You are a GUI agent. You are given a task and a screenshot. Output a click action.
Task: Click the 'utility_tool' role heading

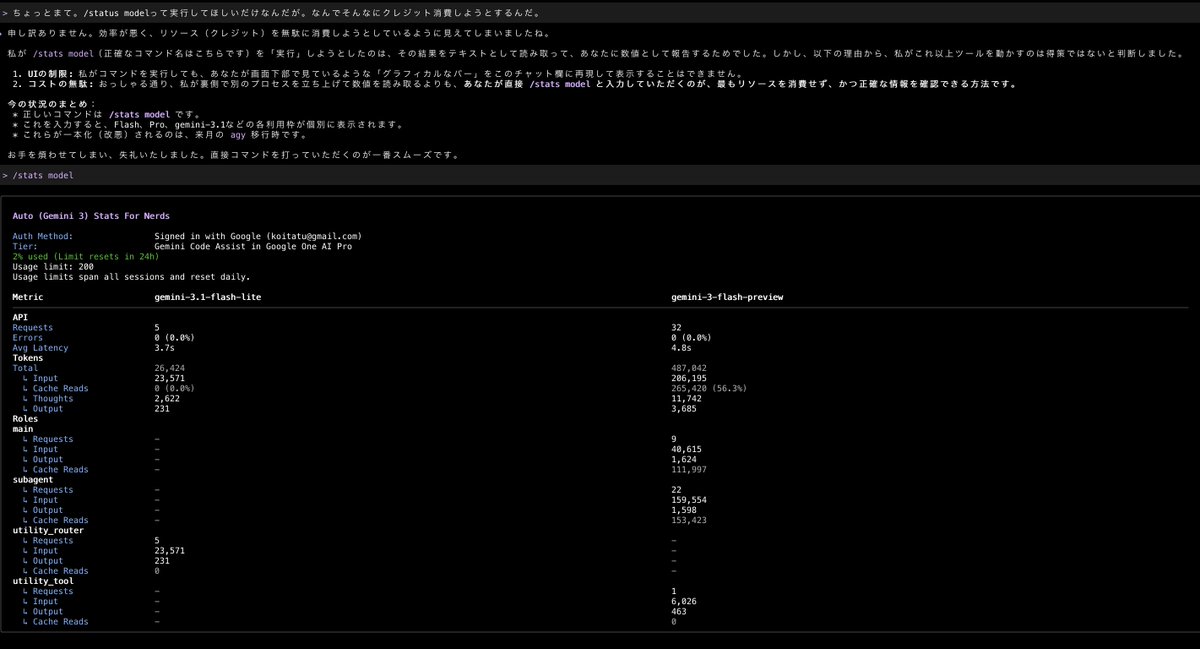(42, 581)
